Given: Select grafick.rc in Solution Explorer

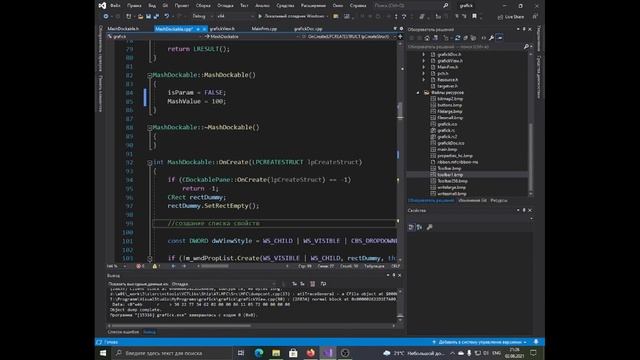Looking at the screenshot, I should pyautogui.click(x=446, y=131).
